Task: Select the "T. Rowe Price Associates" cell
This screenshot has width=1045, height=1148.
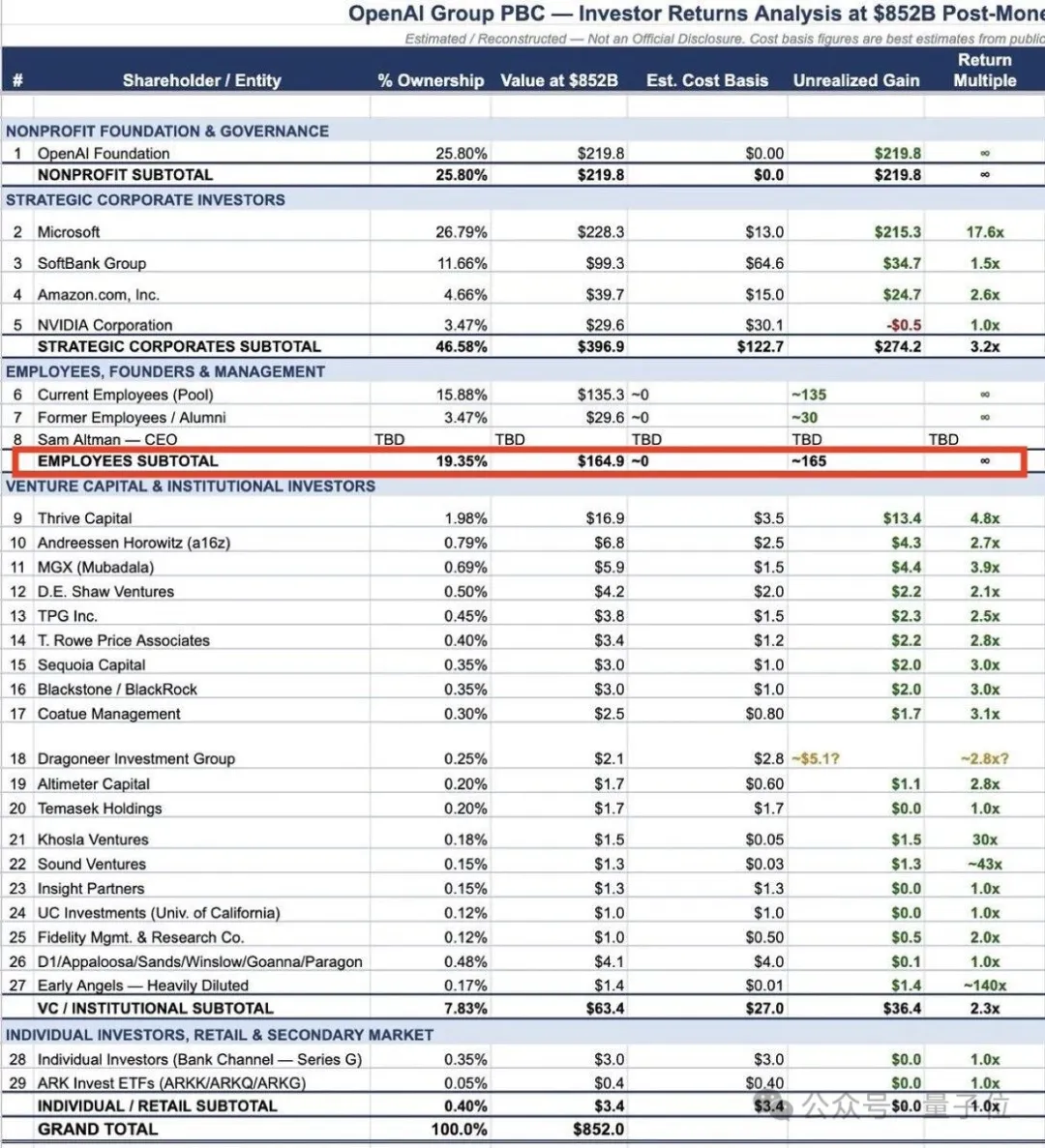Action: pyautogui.click(x=123, y=640)
